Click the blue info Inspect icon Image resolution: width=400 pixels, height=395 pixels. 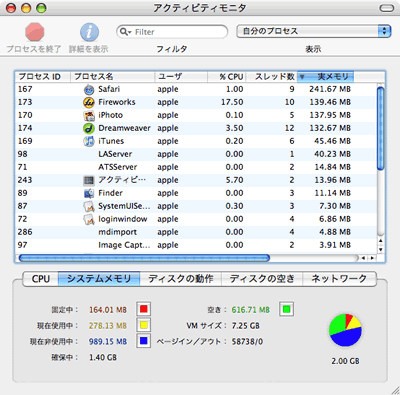coord(89,32)
